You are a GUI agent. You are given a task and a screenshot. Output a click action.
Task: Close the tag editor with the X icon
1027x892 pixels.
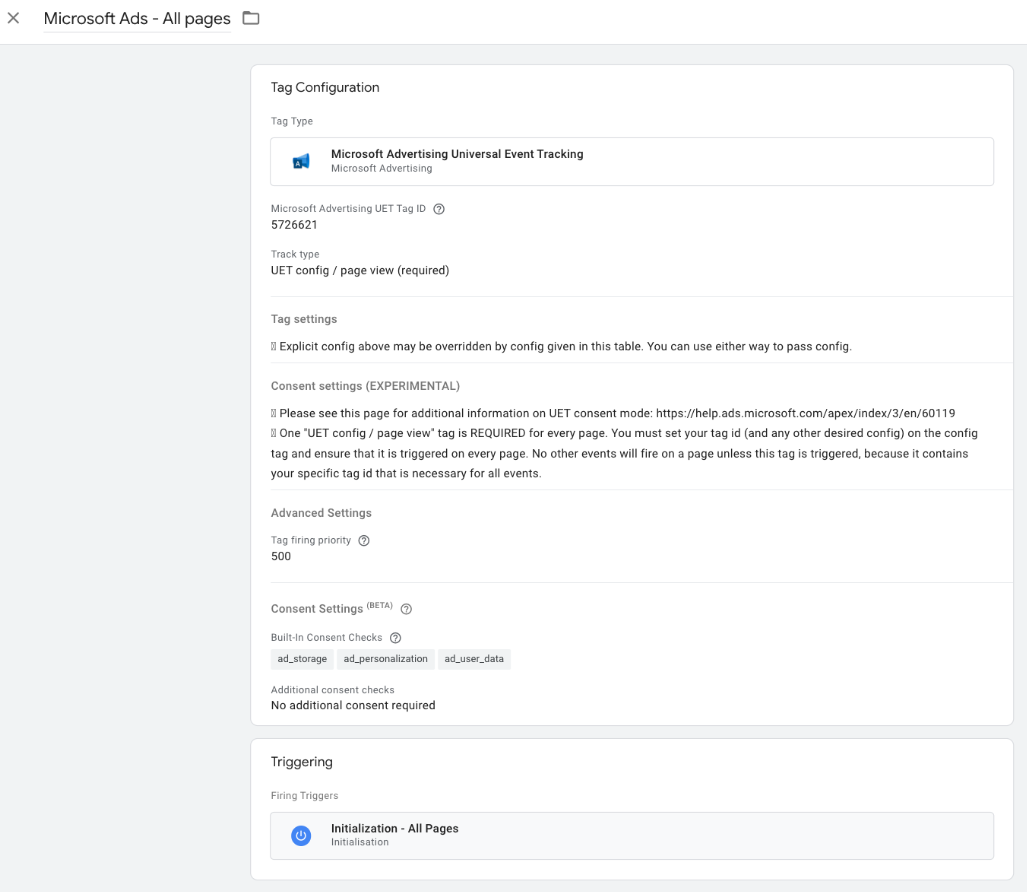pyautogui.click(x=13, y=18)
